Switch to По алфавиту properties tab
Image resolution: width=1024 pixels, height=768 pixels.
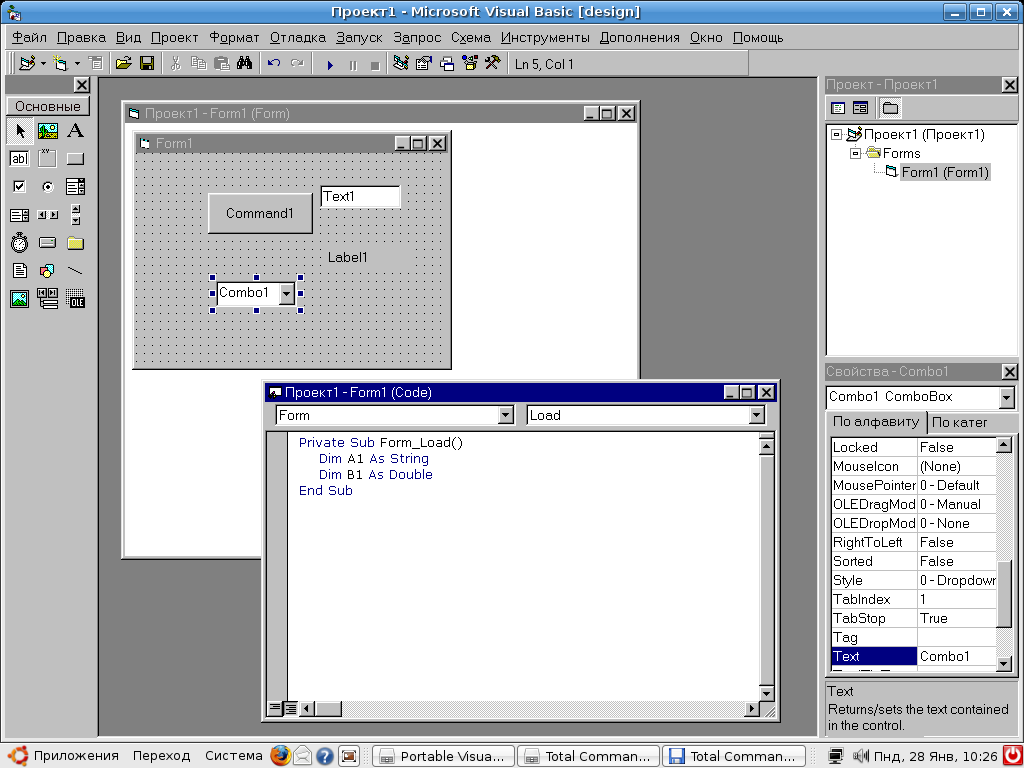(x=876, y=422)
